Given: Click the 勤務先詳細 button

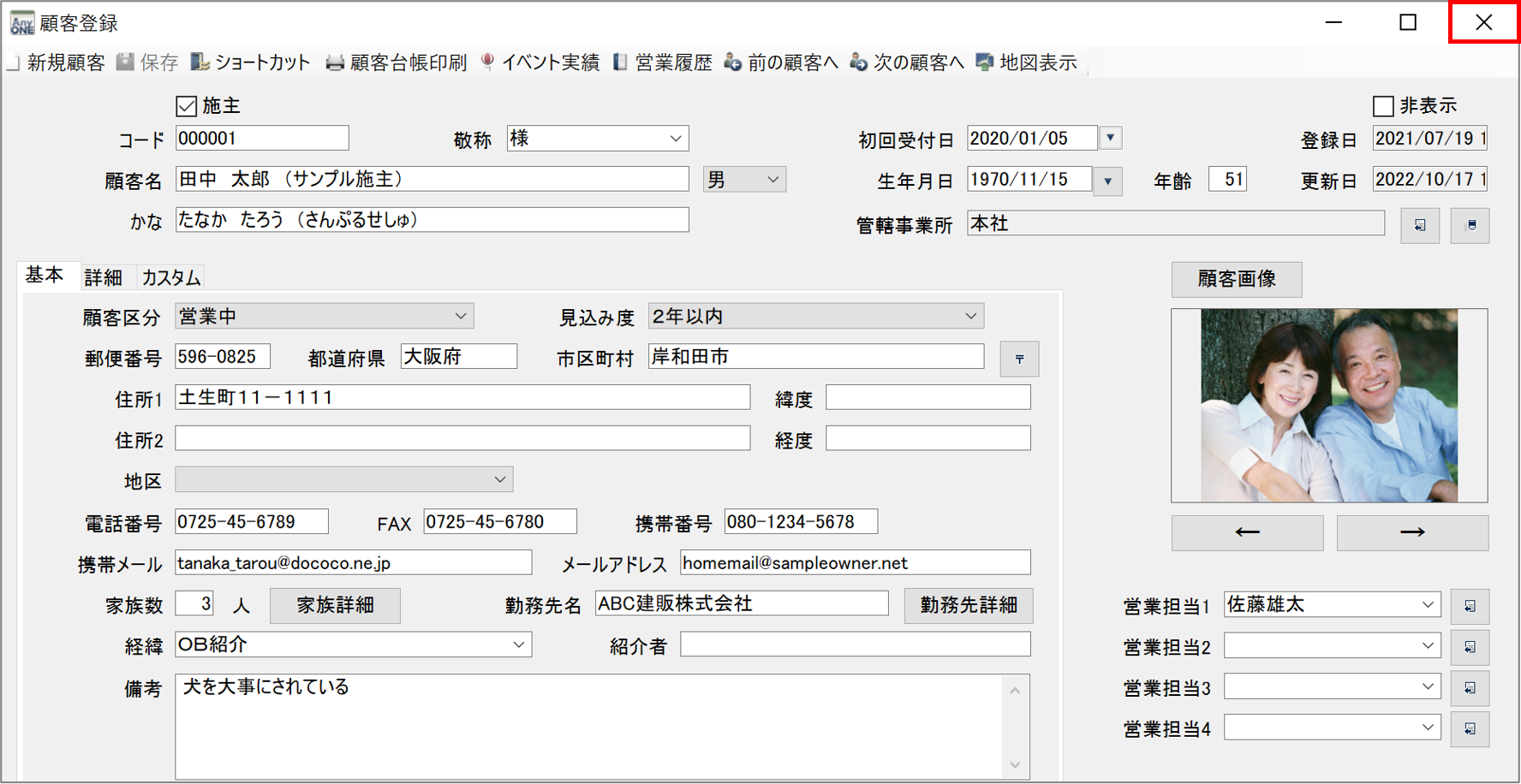Looking at the screenshot, I should pyautogui.click(x=968, y=606).
